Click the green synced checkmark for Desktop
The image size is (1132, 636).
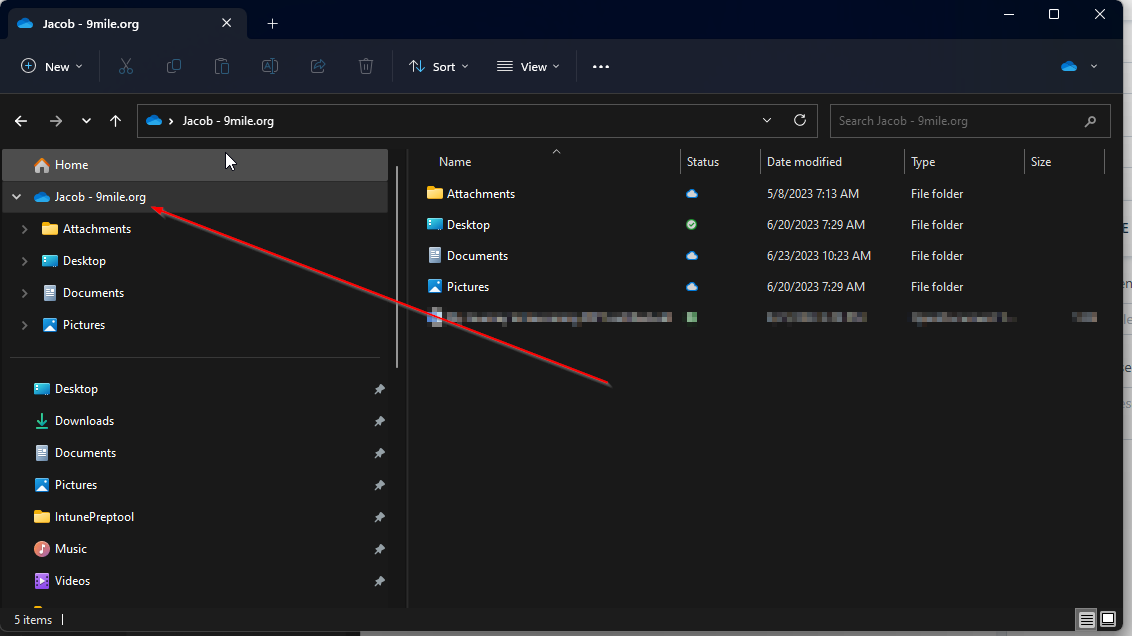[x=692, y=225]
